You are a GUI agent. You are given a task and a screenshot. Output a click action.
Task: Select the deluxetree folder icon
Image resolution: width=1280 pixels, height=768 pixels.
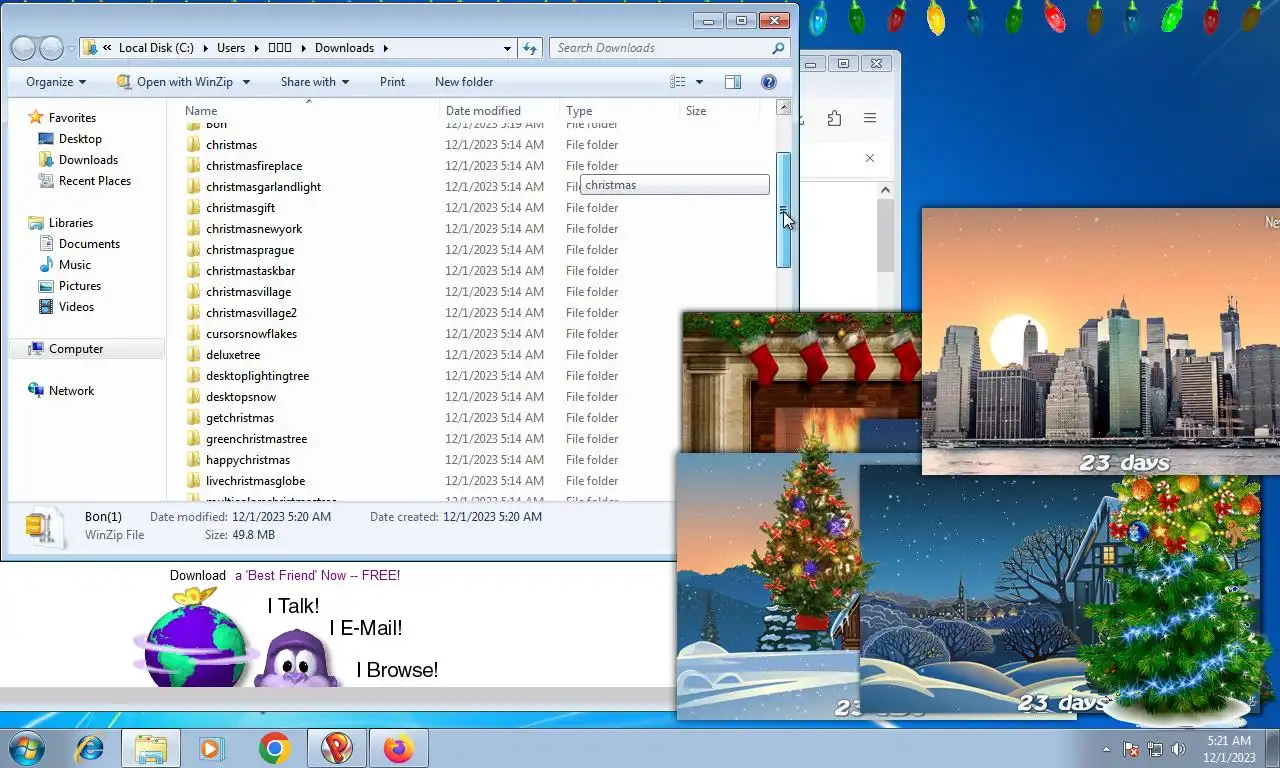click(194, 355)
